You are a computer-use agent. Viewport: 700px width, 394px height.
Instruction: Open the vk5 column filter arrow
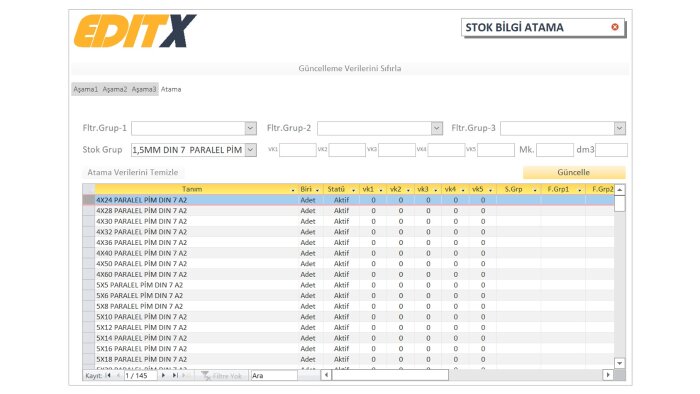pos(490,190)
